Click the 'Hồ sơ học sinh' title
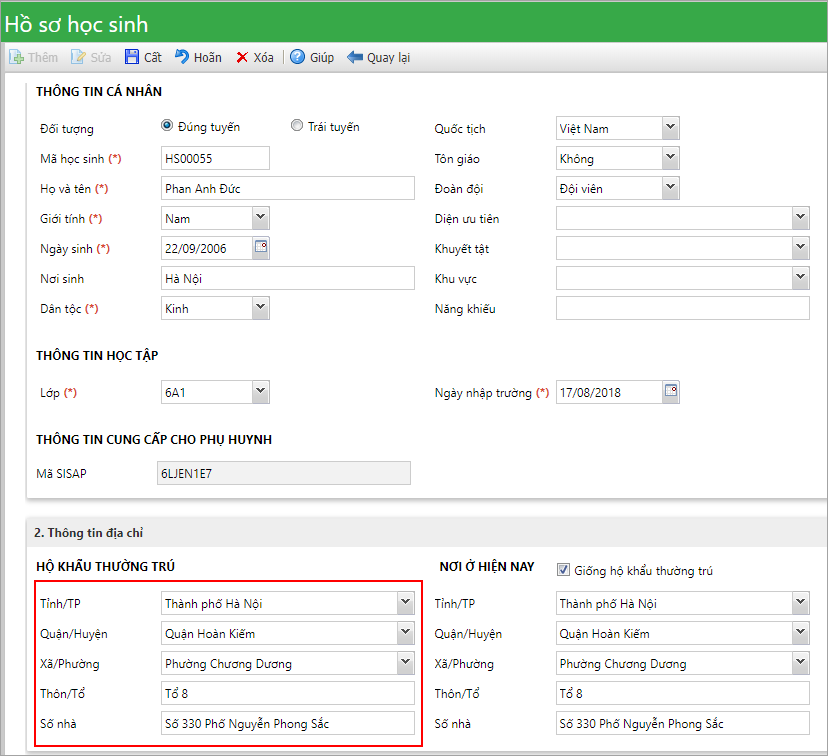Viewport: 828px width, 756px height. click(77, 24)
